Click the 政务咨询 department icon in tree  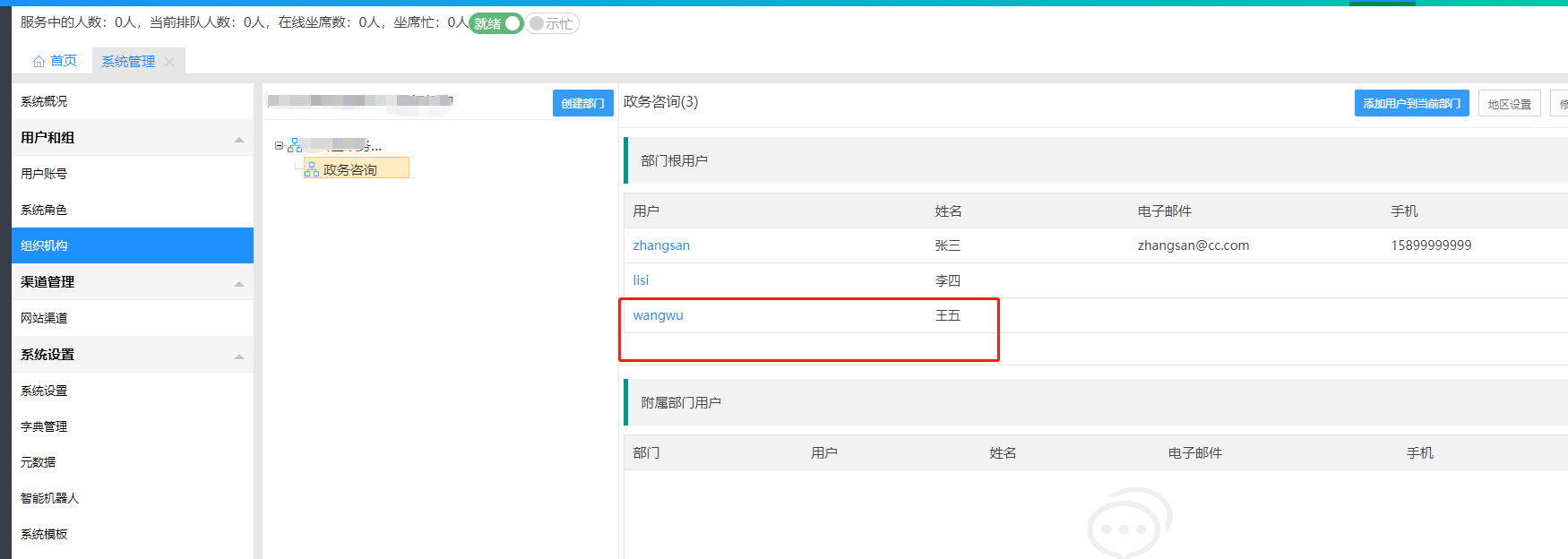pyautogui.click(x=312, y=168)
